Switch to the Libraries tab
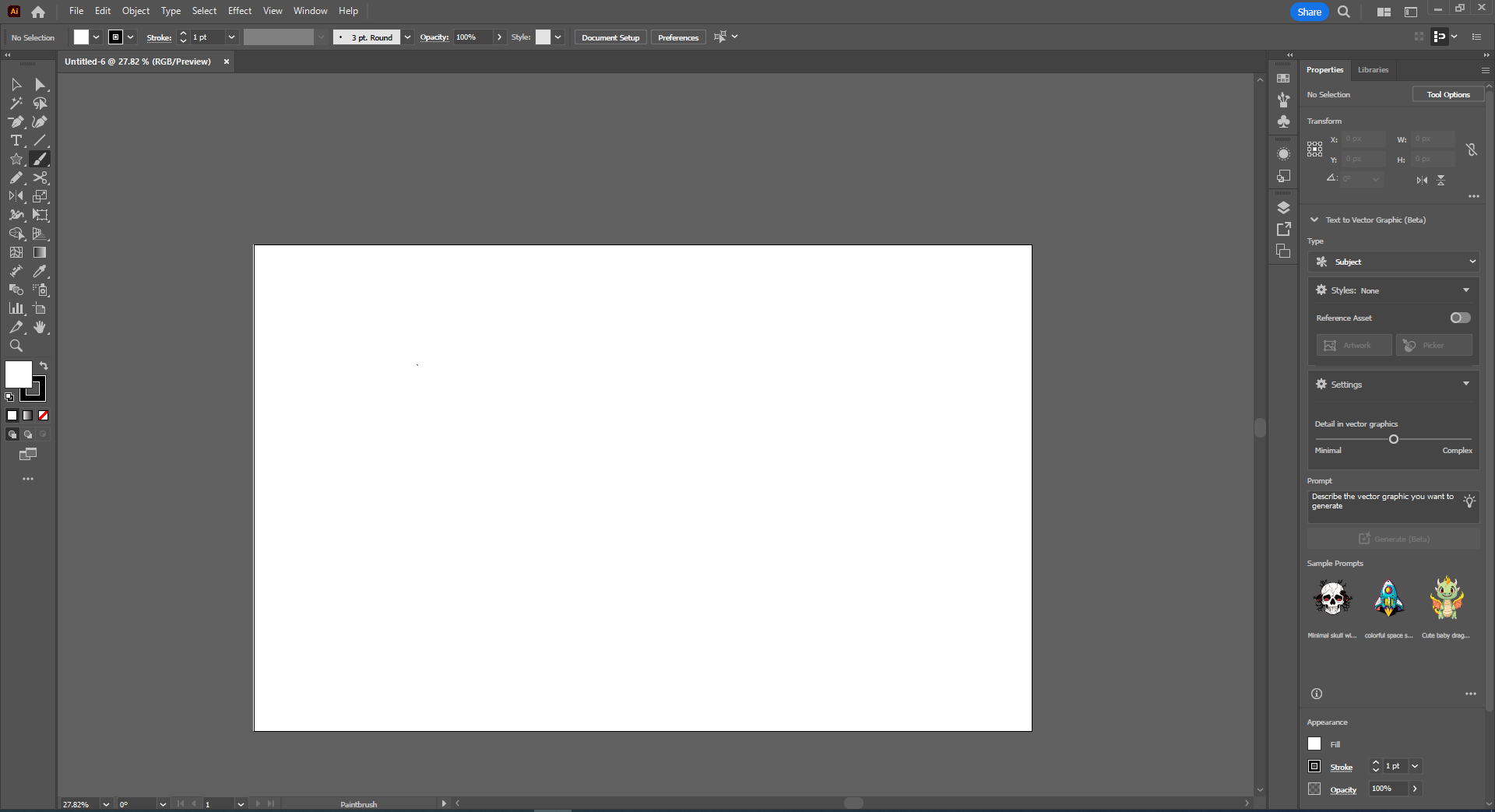1495x812 pixels. click(x=1373, y=70)
